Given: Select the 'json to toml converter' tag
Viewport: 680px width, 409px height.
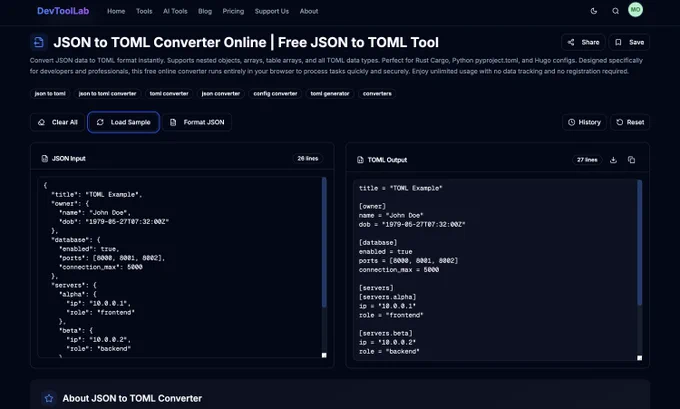Looking at the screenshot, I should tap(108, 93).
